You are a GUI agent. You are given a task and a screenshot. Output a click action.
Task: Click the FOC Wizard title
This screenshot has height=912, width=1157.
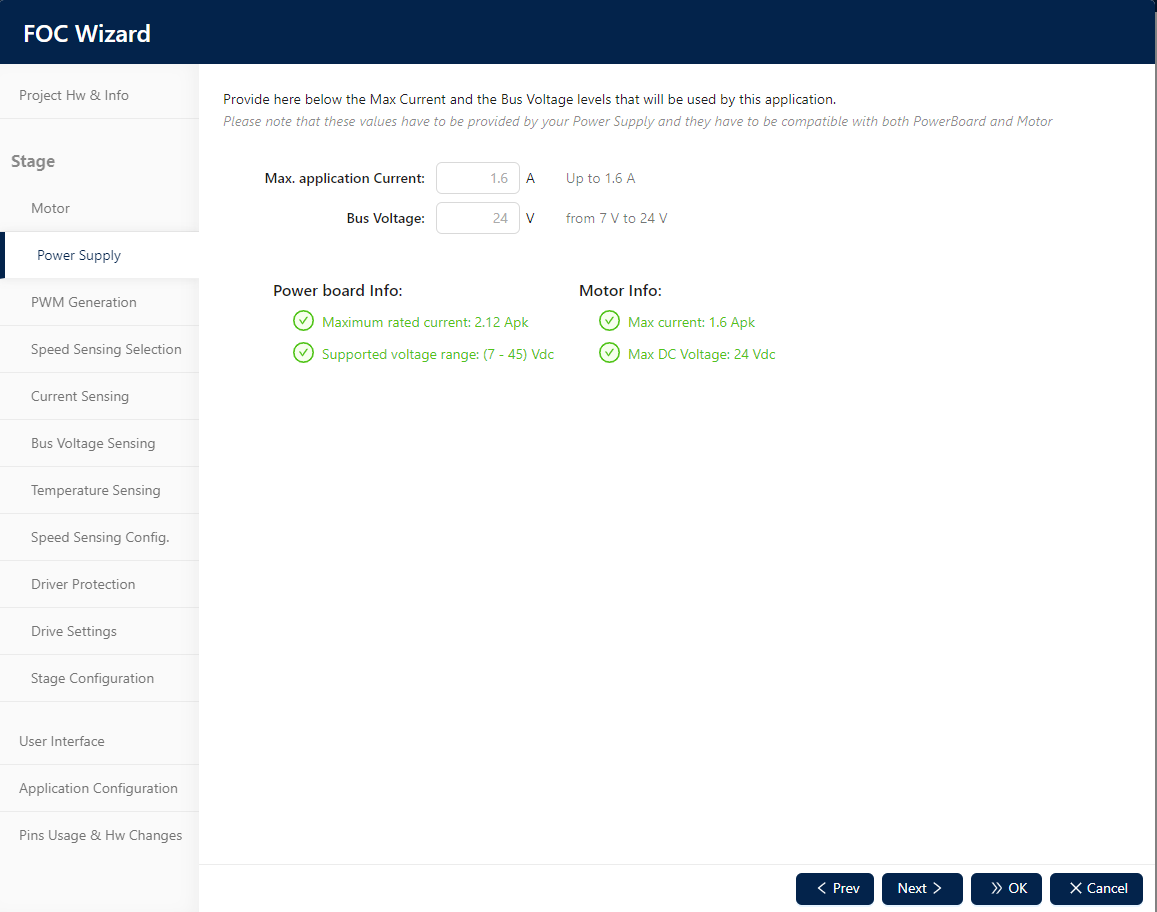(87, 34)
